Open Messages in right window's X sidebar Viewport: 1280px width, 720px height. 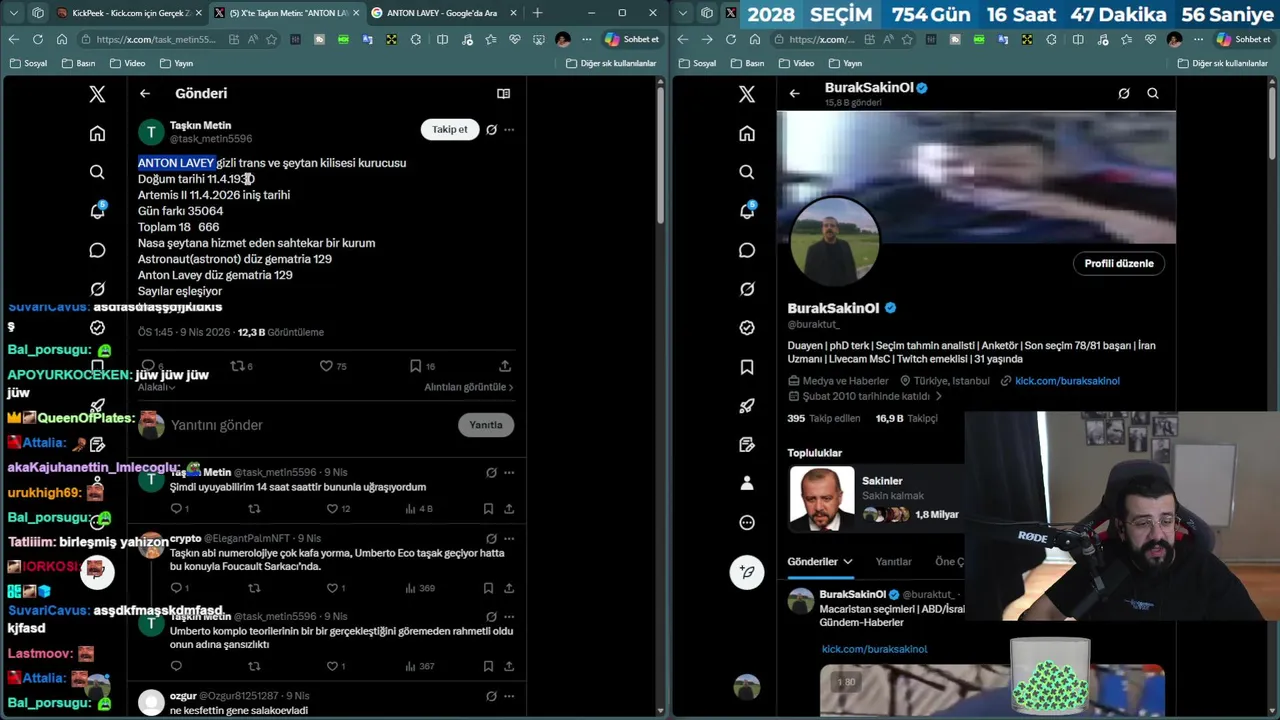coord(747,250)
